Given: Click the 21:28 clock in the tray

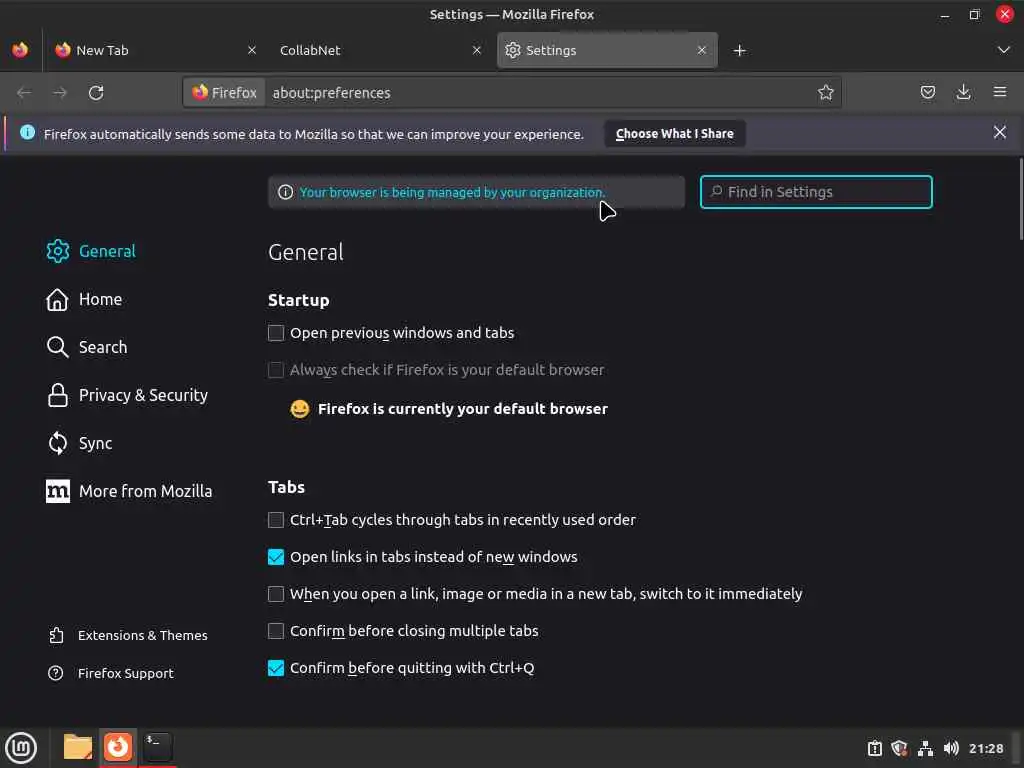Looking at the screenshot, I should point(985,748).
